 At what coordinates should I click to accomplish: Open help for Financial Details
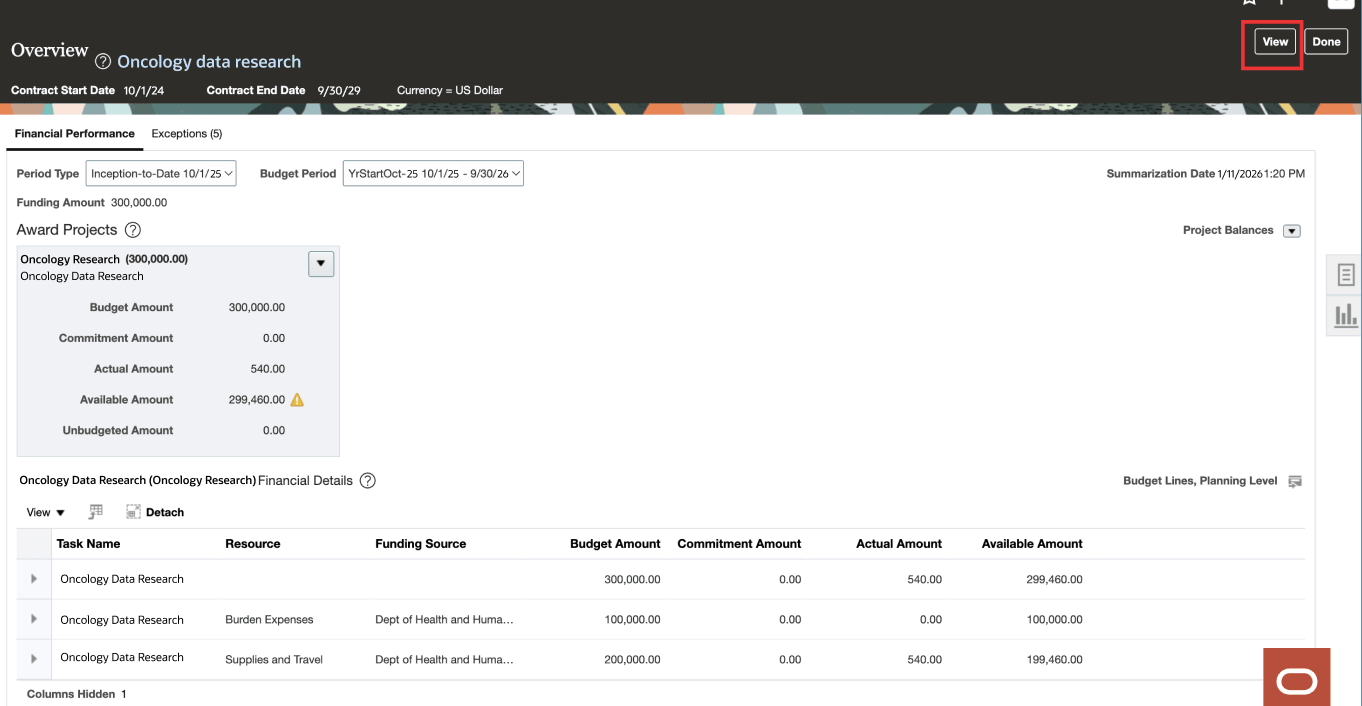tap(367, 480)
